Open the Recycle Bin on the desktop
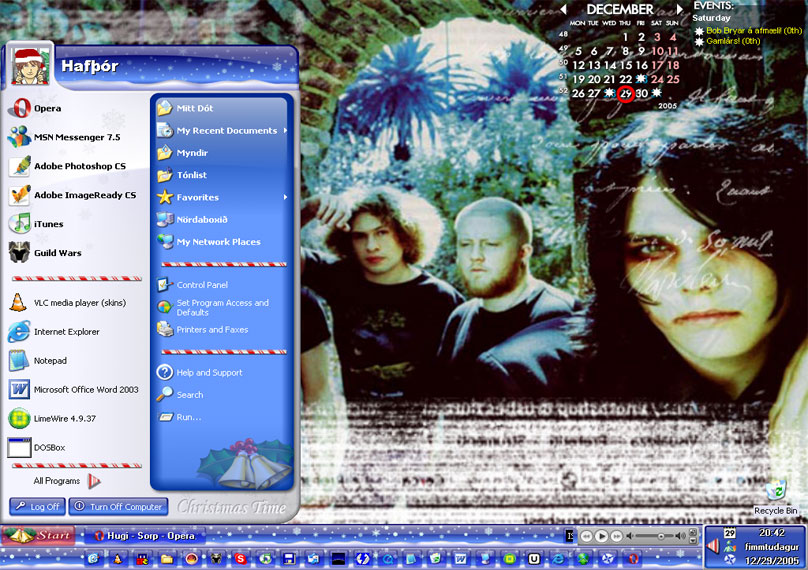 click(776, 496)
